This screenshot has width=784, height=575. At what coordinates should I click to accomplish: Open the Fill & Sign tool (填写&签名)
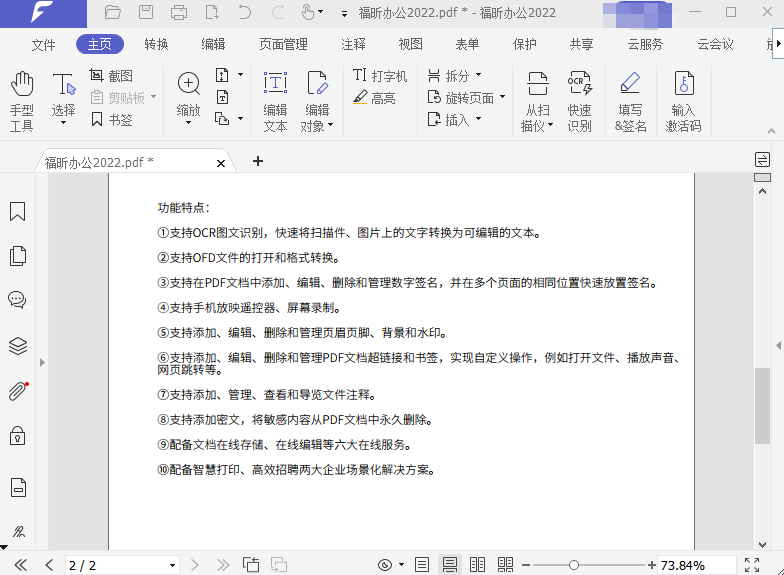630,100
